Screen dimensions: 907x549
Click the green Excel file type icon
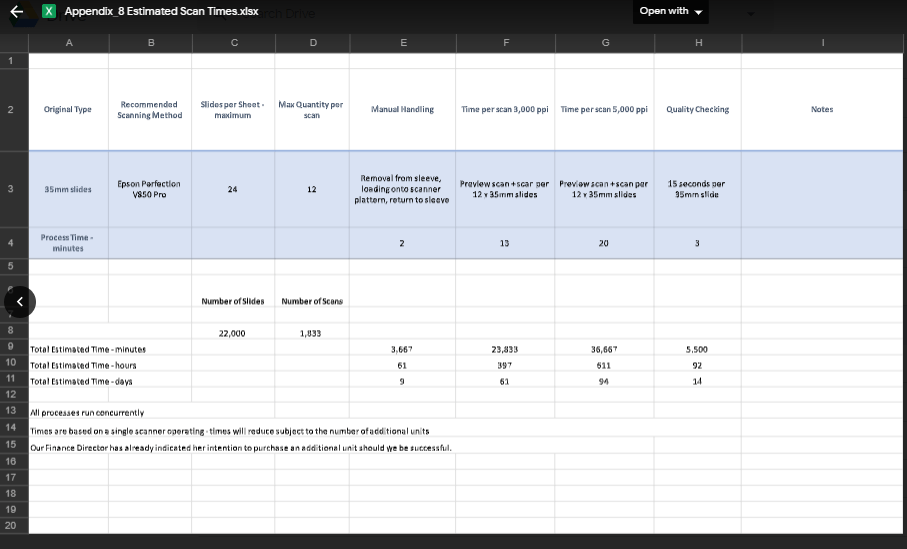point(49,12)
